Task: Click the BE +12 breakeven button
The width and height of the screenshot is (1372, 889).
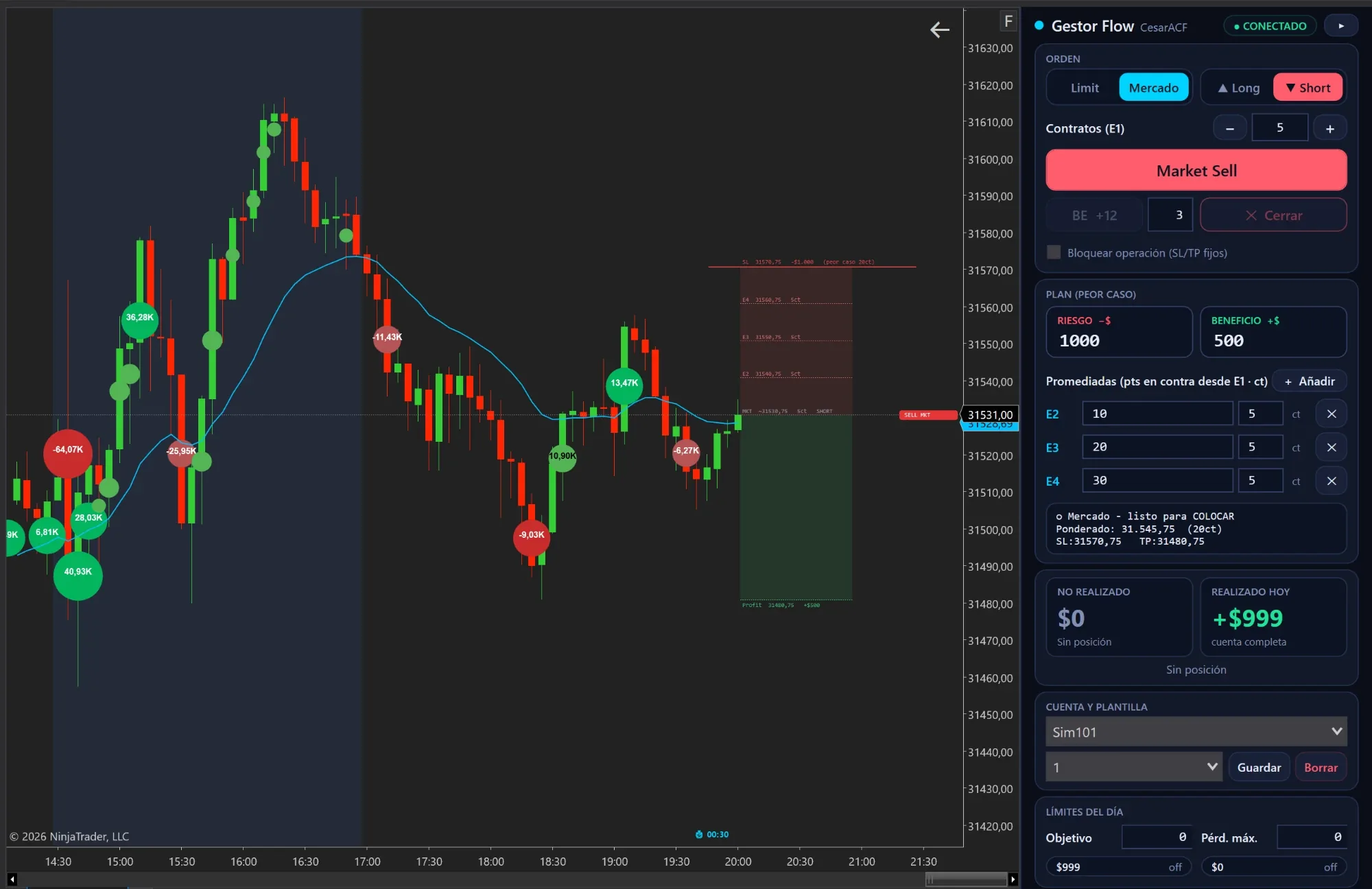Action: coord(1095,215)
